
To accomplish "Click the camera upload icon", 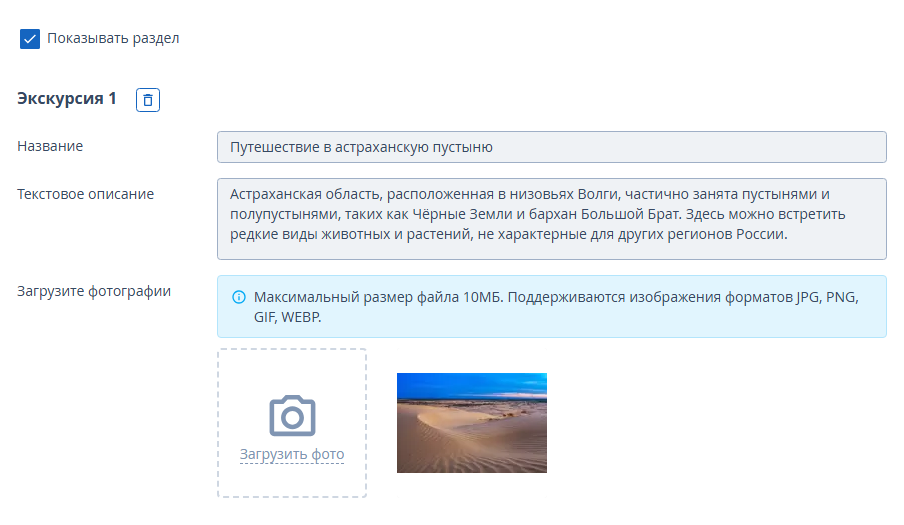I will click(292, 416).
